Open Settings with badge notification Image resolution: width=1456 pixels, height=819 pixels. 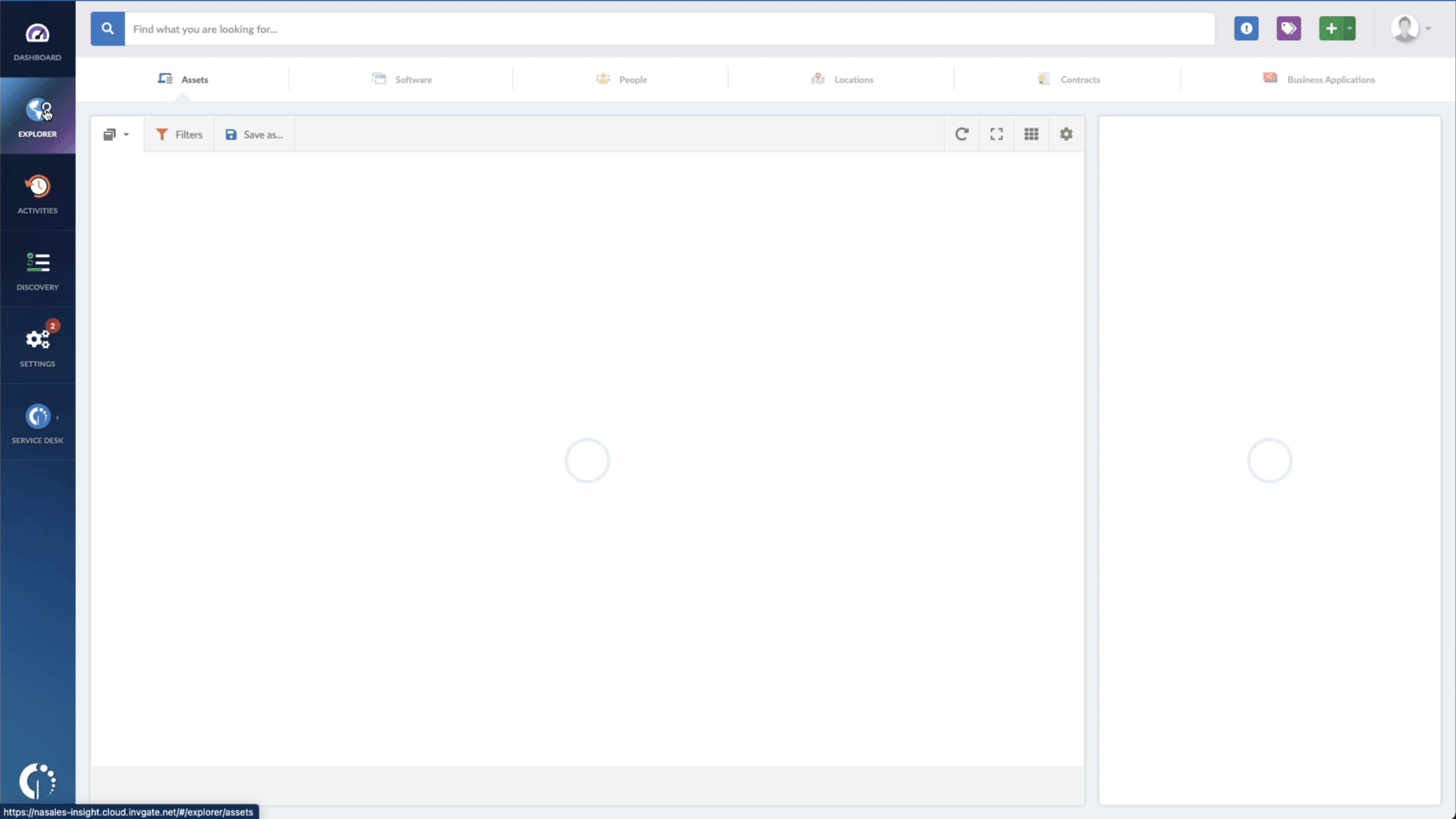(37, 345)
